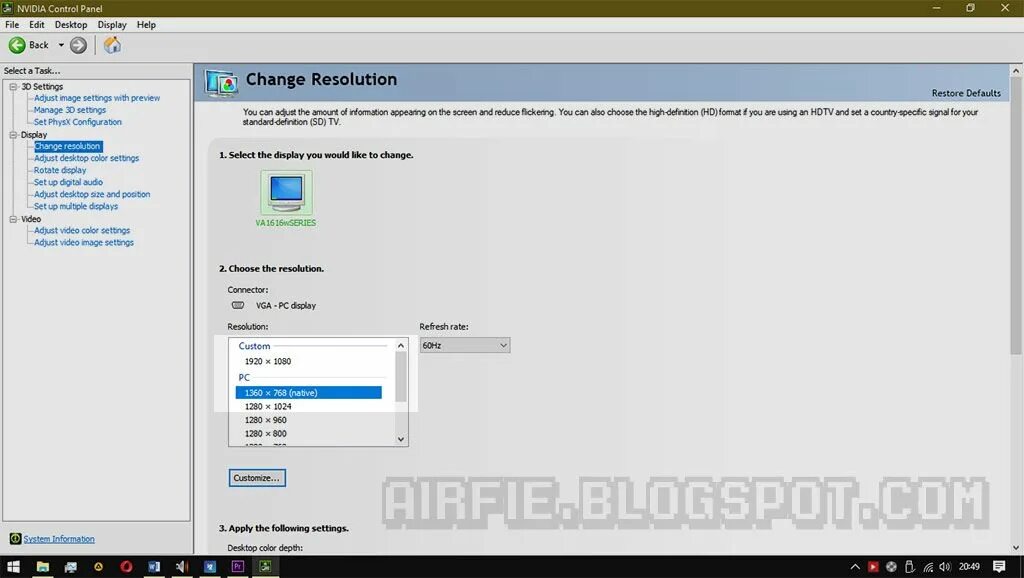Open Set PhysX Configuration
The height and width of the screenshot is (578, 1024).
(78, 122)
